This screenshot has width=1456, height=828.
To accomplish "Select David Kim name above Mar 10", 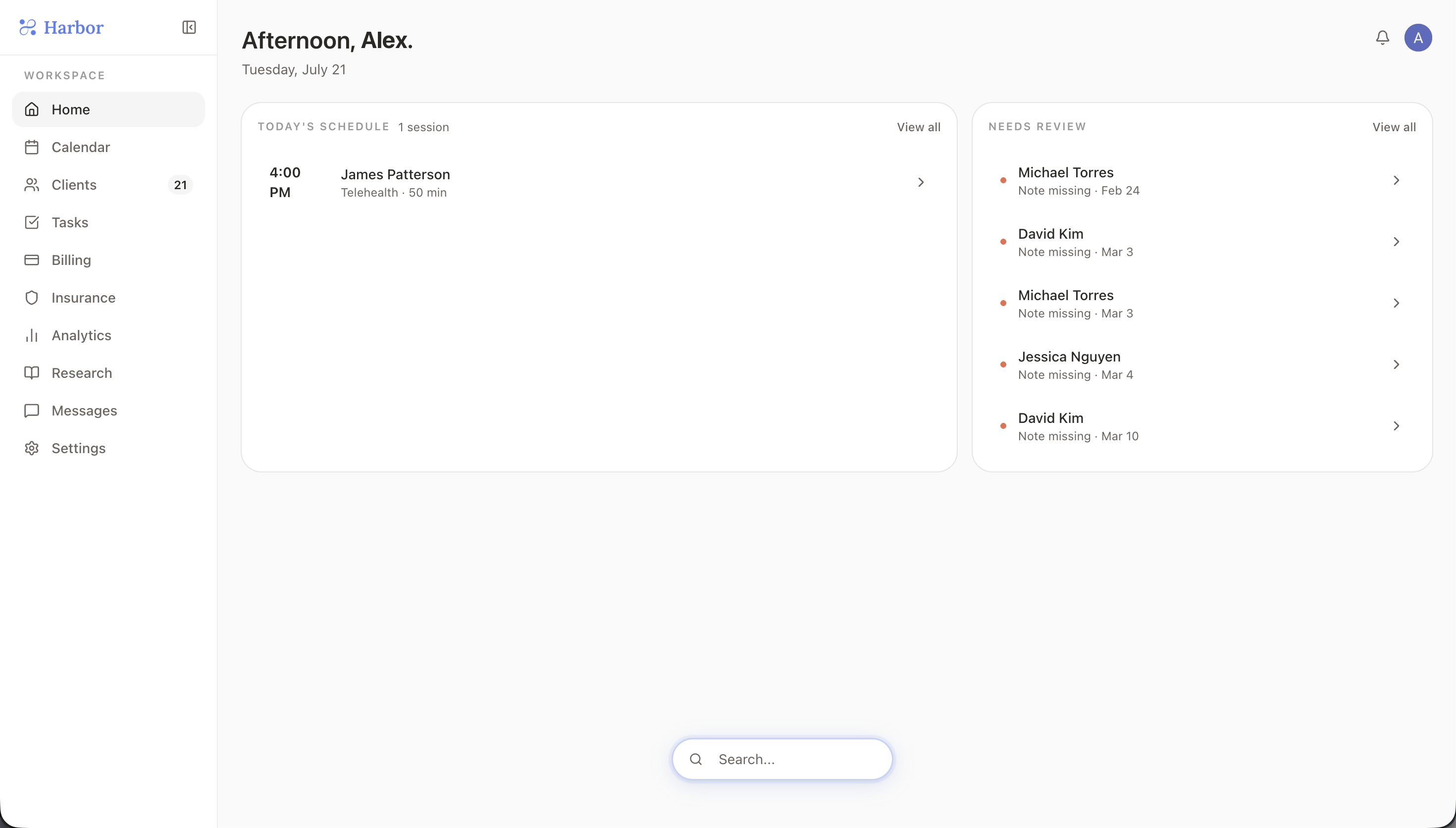I will 1050,418.
